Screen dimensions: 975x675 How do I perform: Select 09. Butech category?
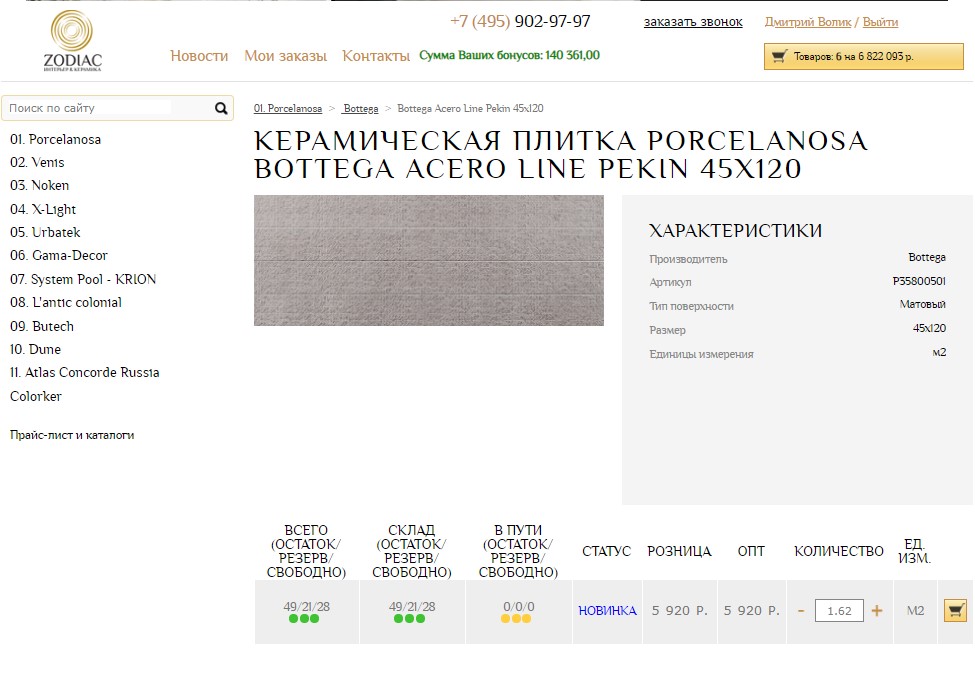click(42, 326)
